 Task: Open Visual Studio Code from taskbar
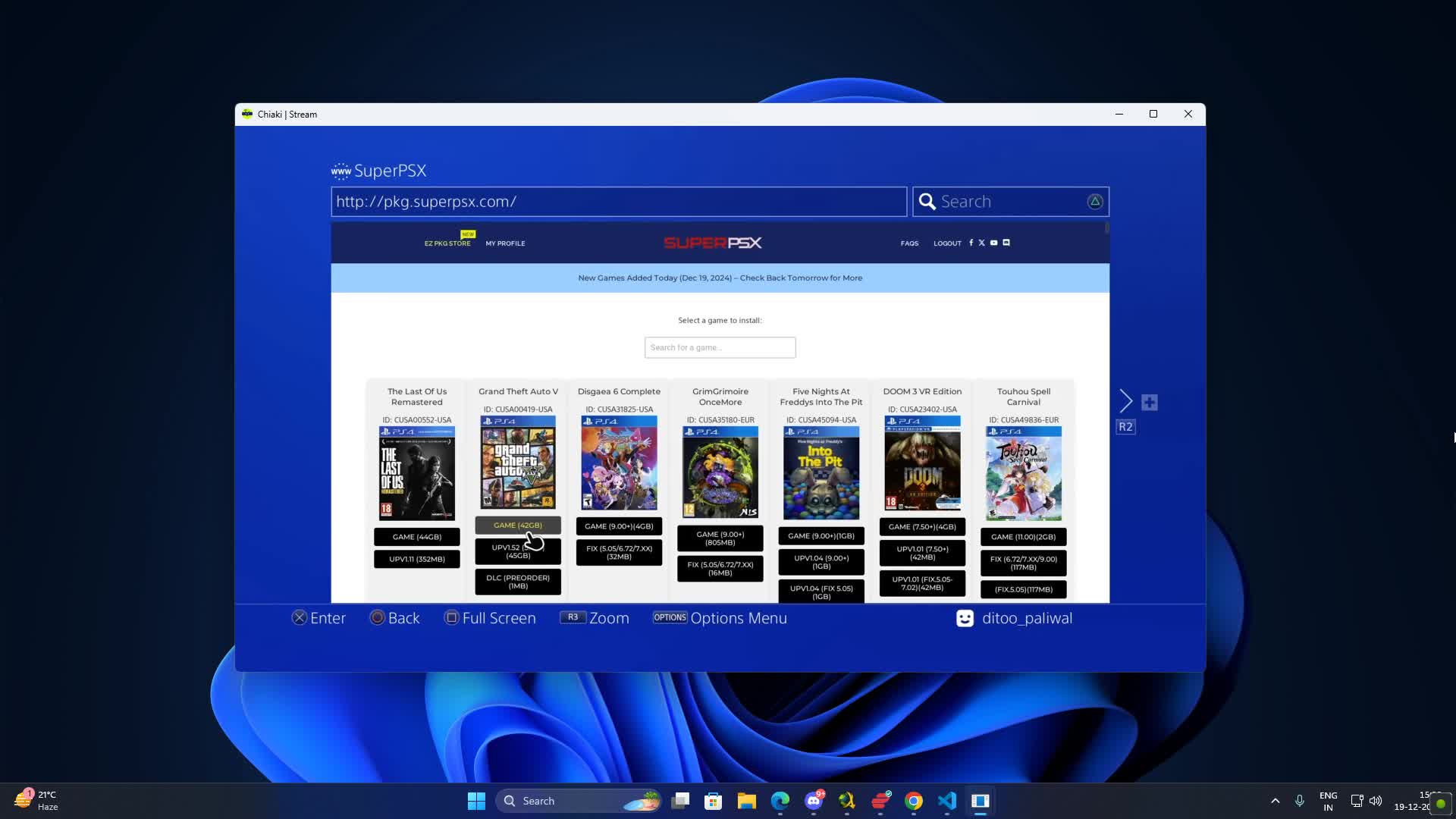coord(947,801)
